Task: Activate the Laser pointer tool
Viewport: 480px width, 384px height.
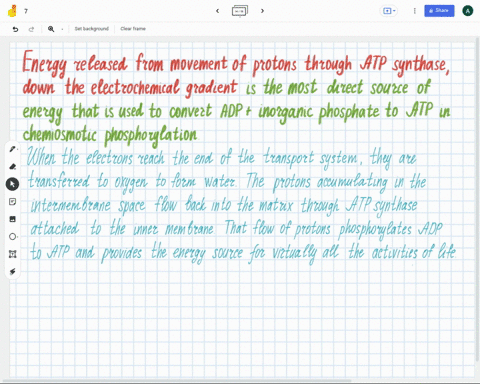Action: tap(12, 272)
